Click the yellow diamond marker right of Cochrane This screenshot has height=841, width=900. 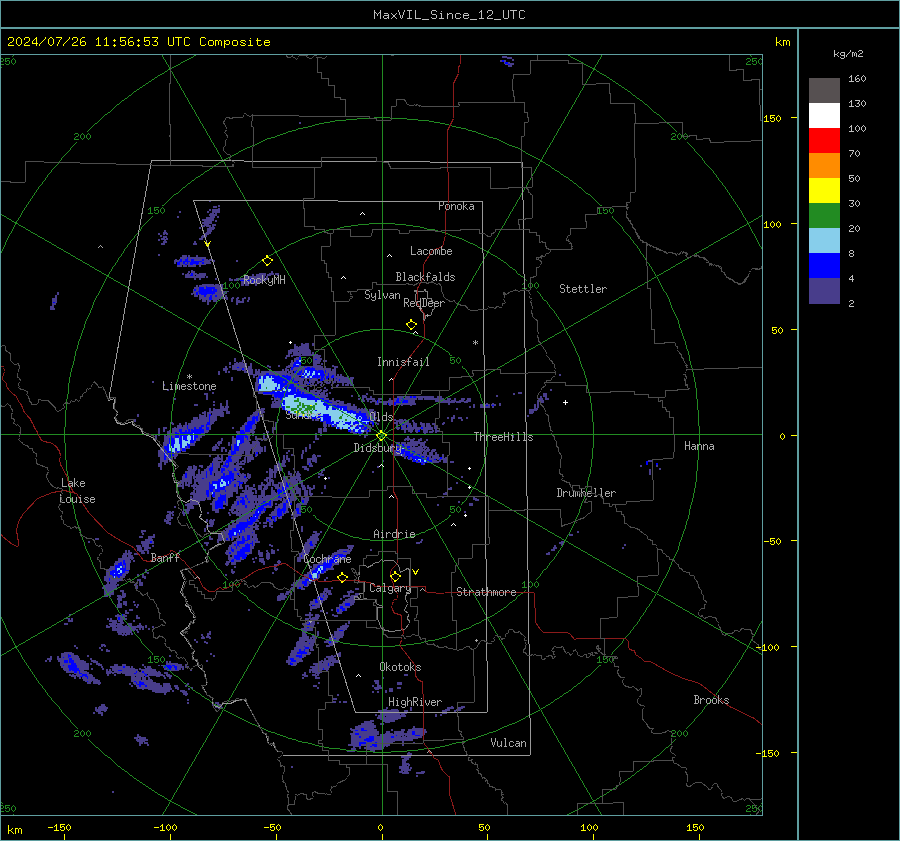tap(343, 577)
